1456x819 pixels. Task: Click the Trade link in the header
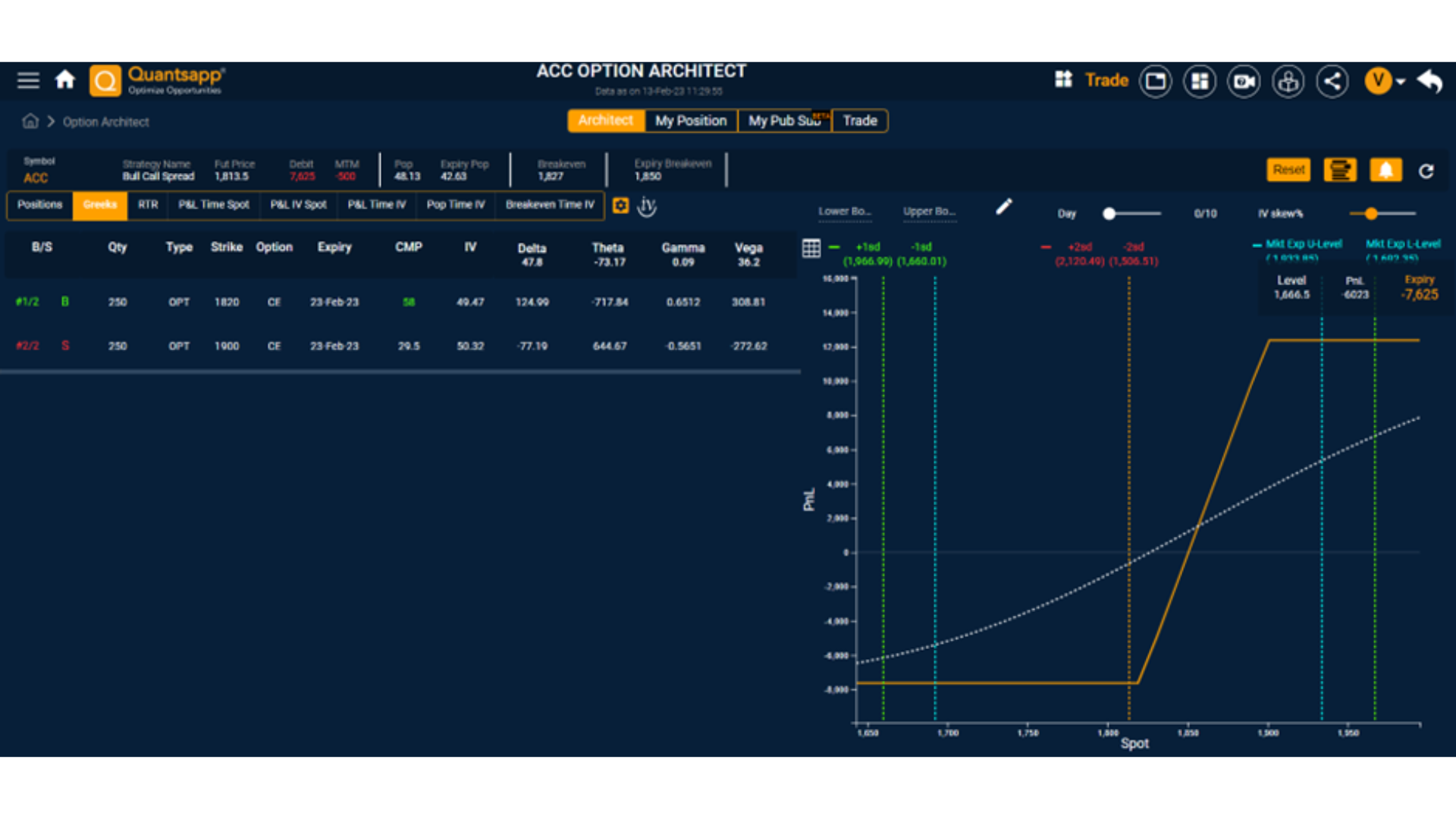[1107, 80]
